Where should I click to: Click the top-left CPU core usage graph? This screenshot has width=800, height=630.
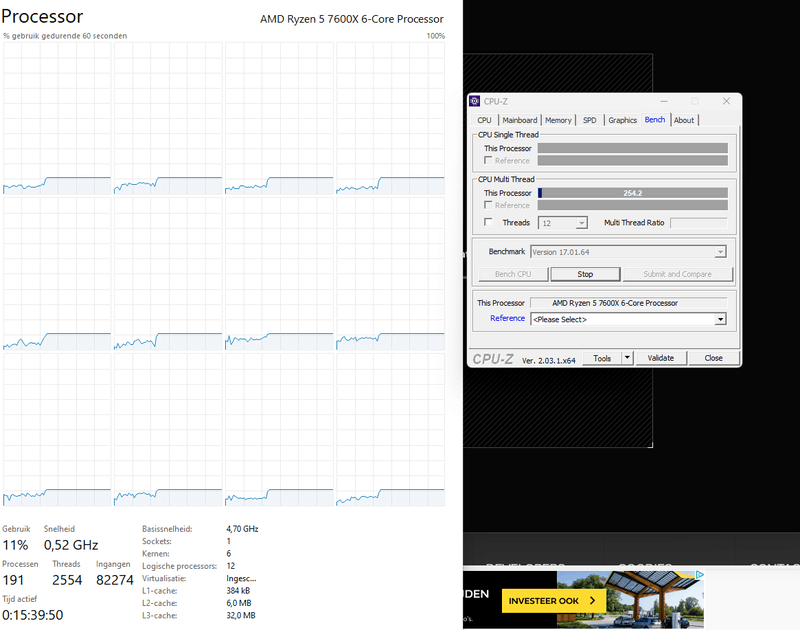tap(57, 118)
